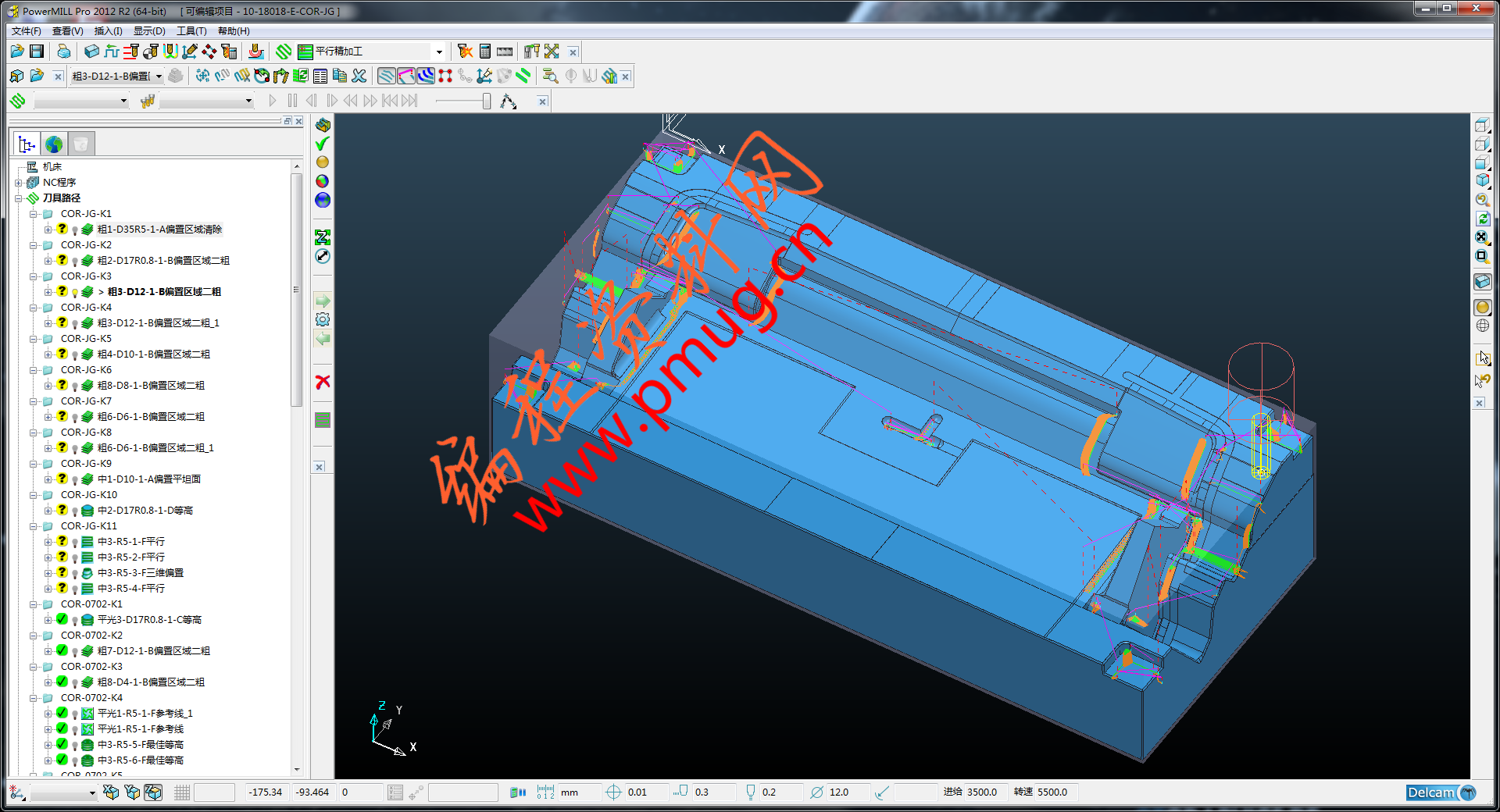Select the 机床 tree item
Viewport: 1500px width, 812px height.
pos(52,167)
